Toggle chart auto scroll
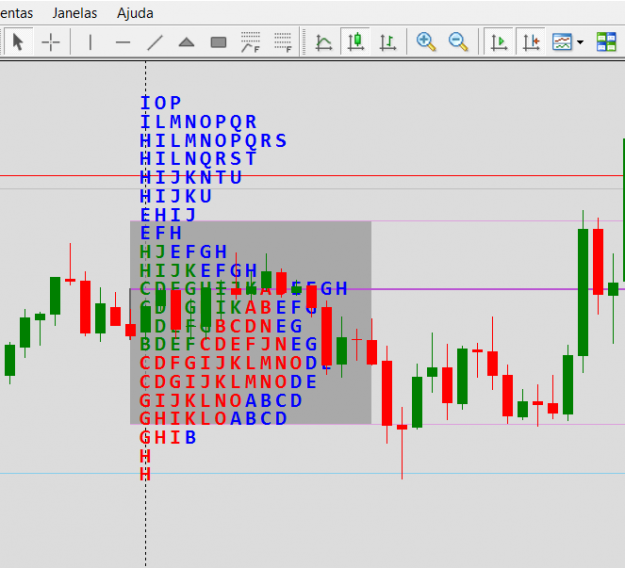Screen dimensions: 625x568 (499, 42)
